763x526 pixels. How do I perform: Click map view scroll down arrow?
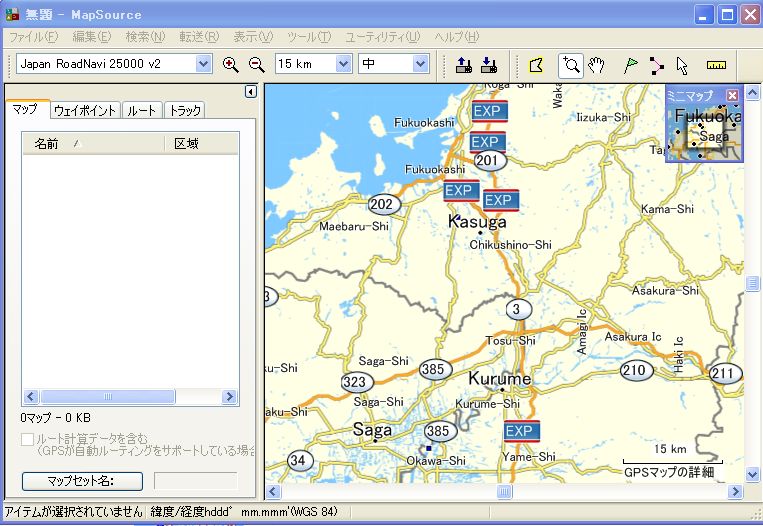[752, 474]
